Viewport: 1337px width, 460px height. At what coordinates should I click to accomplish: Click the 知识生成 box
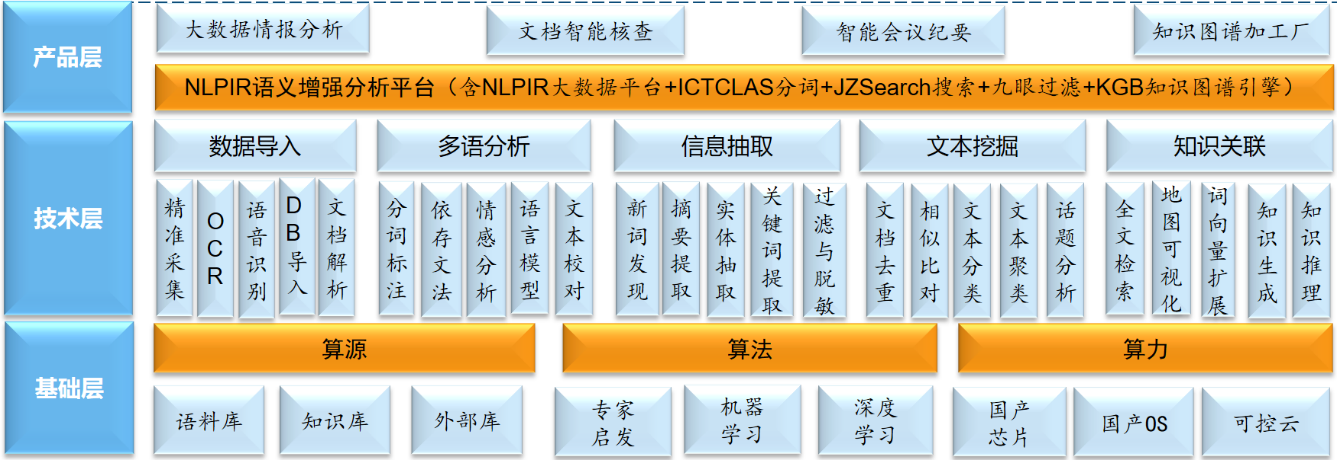point(1266,250)
